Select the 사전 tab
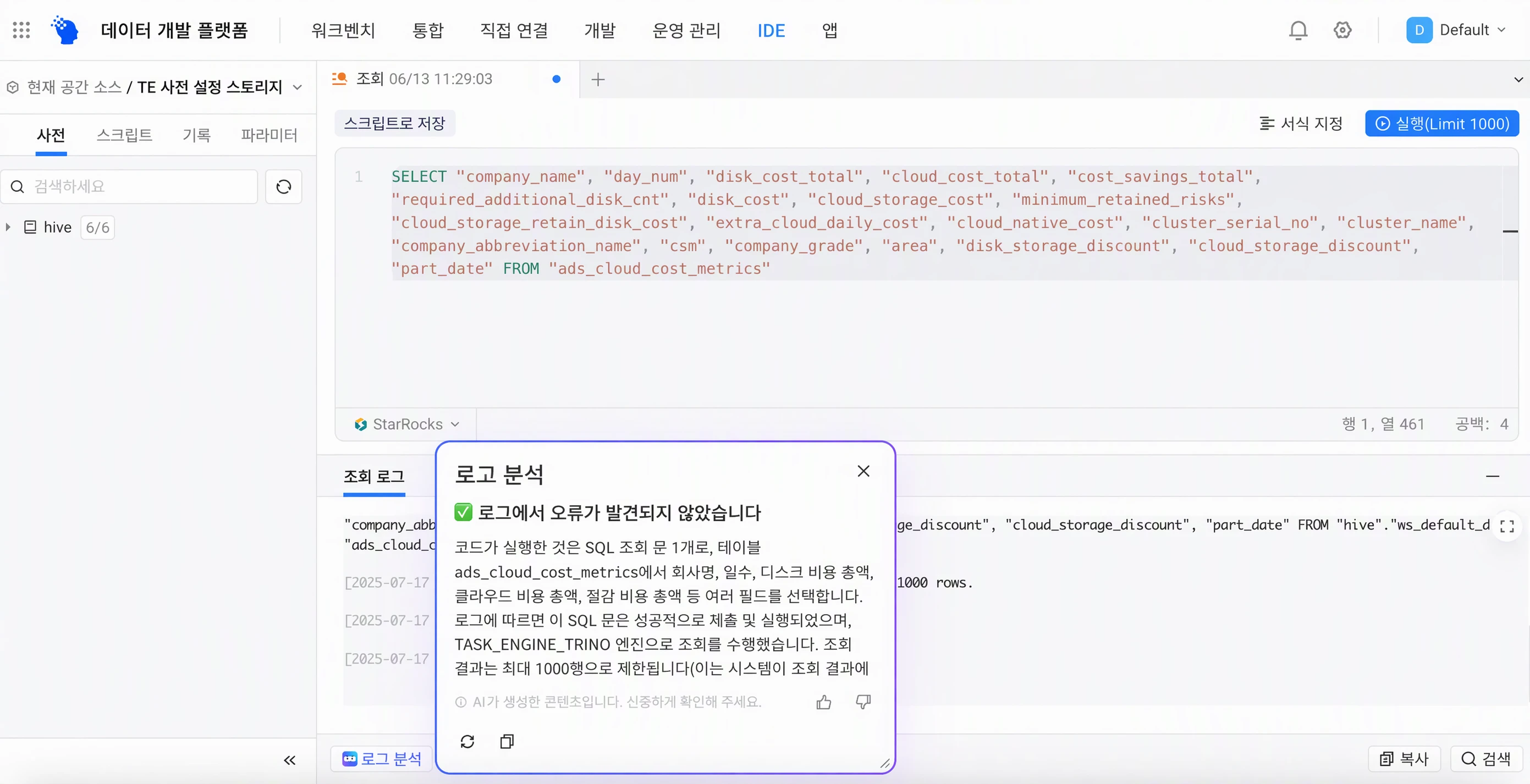Screen dimensions: 1530x784 [51, 135]
